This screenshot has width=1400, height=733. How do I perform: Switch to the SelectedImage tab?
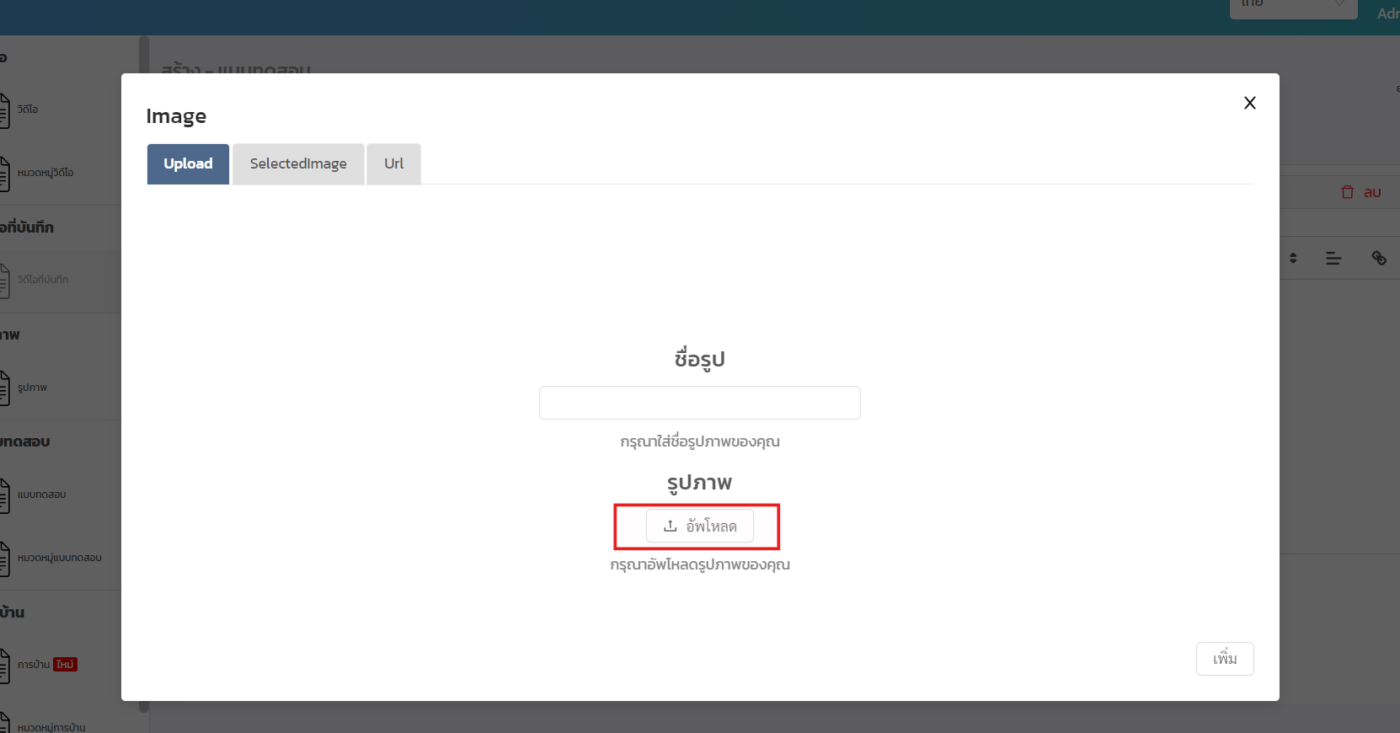(x=298, y=164)
